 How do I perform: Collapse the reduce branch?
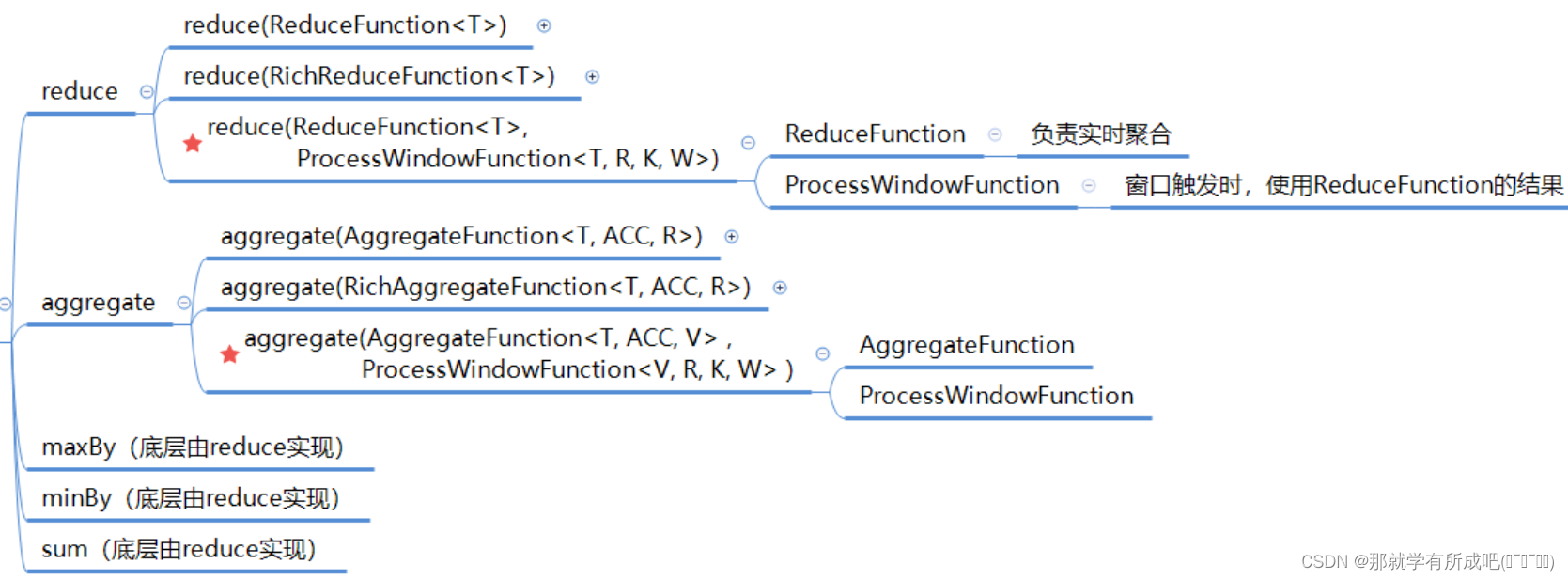click(x=147, y=92)
